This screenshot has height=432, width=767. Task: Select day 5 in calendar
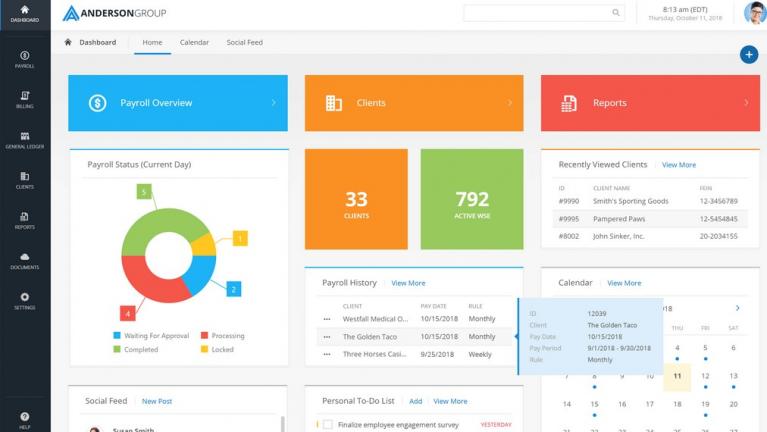[705, 348]
